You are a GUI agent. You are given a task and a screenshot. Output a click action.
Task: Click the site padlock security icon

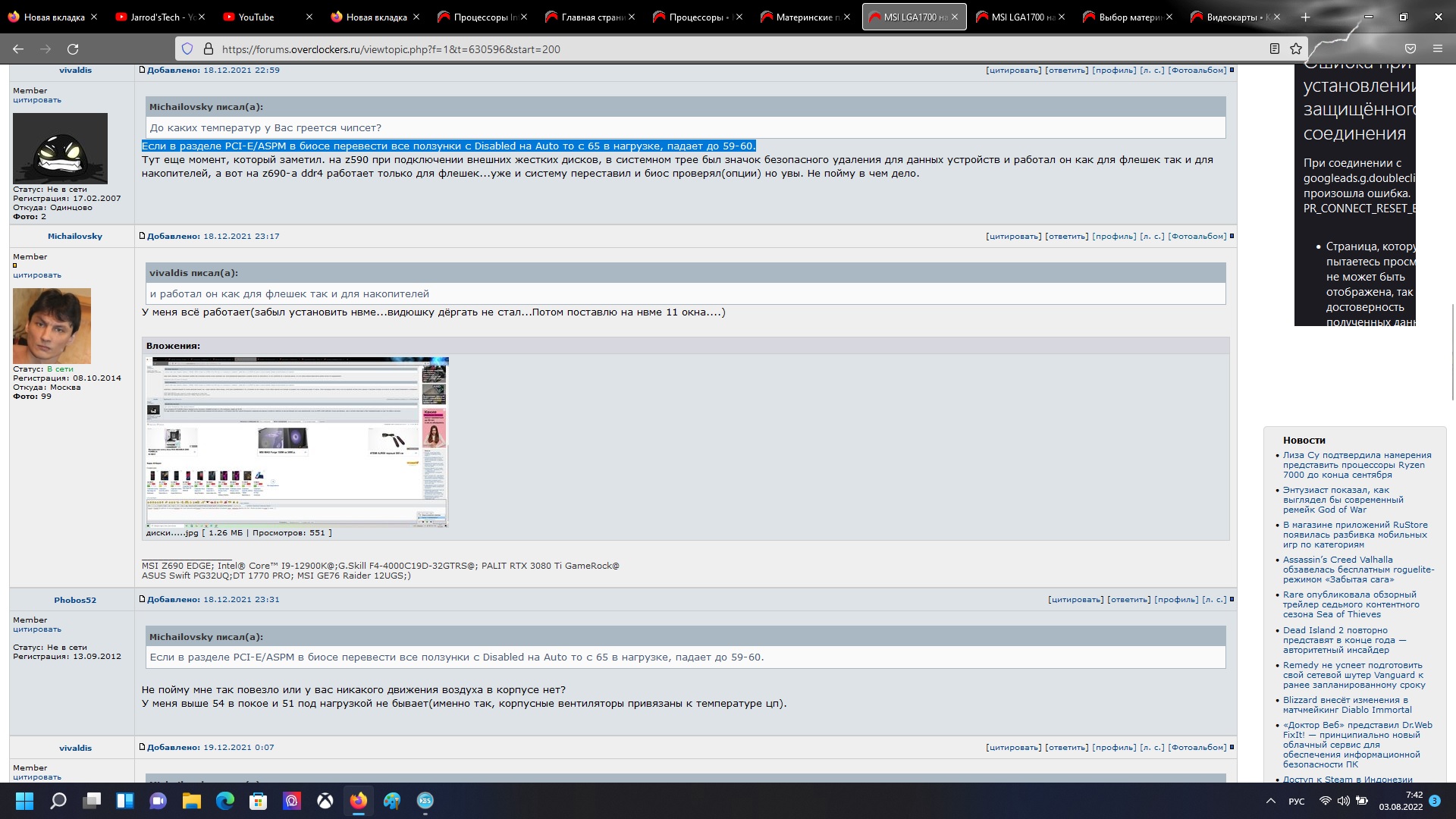click(209, 49)
